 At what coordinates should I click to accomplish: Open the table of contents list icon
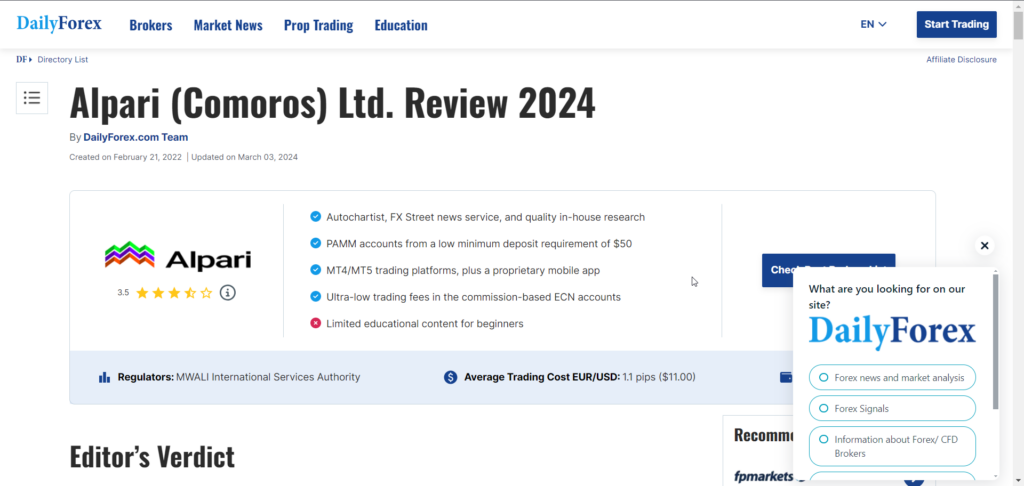(x=32, y=98)
